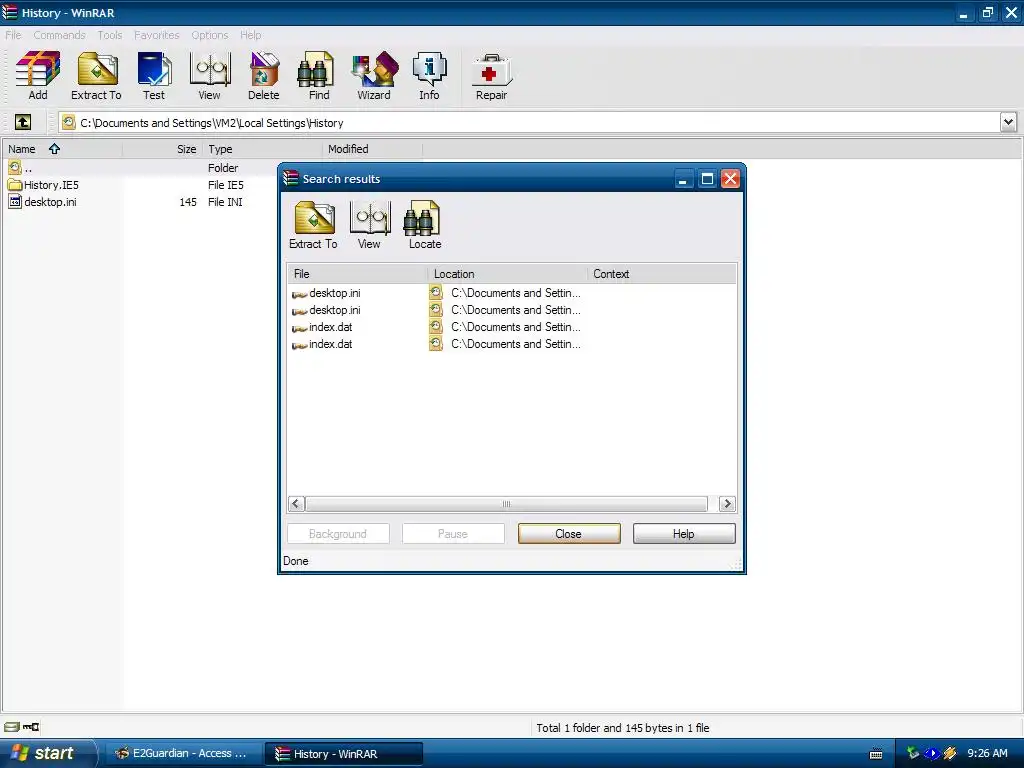Go up one folder level icon
The height and width of the screenshot is (768, 1024).
tap(22, 122)
